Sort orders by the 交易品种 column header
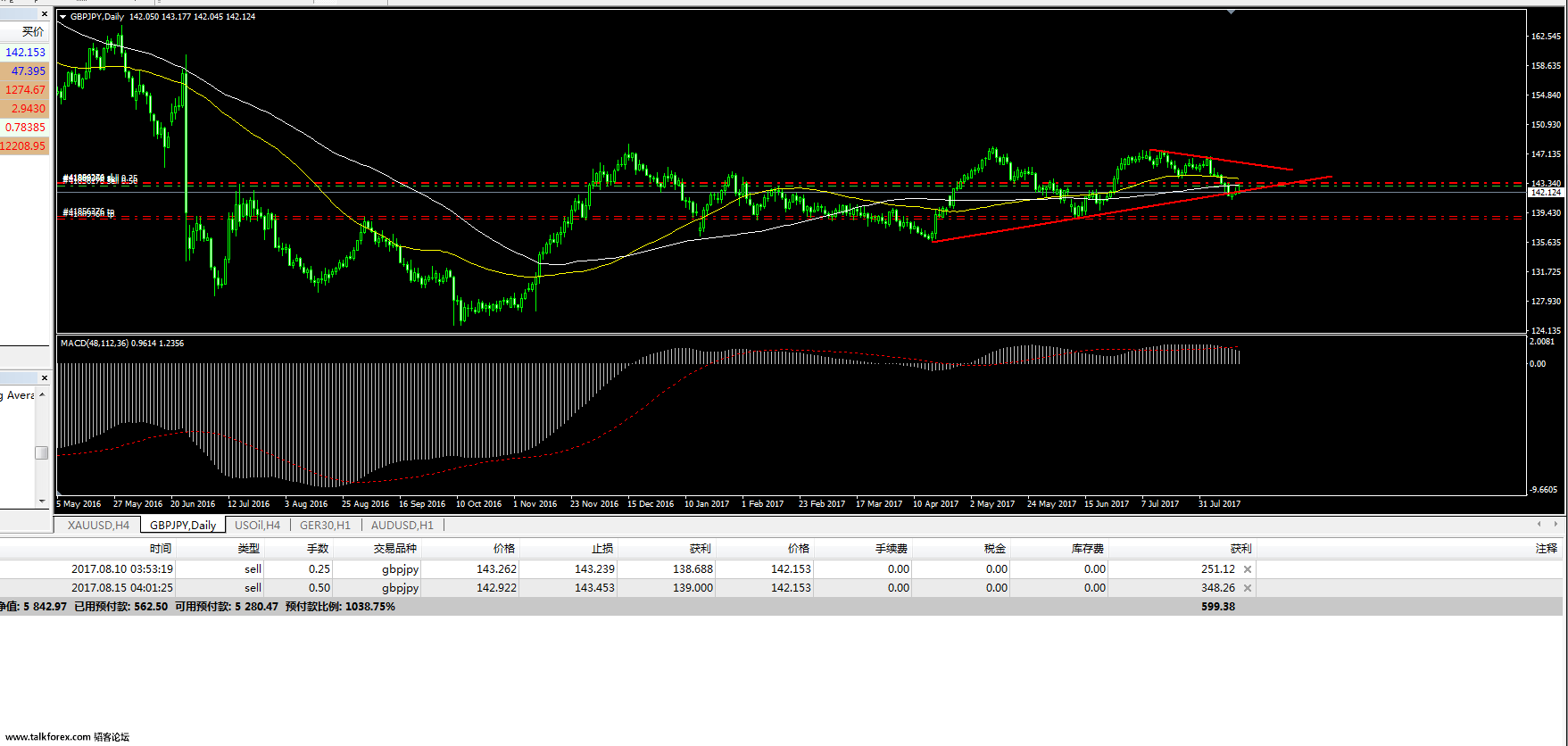The height and width of the screenshot is (746, 1568). (395, 549)
